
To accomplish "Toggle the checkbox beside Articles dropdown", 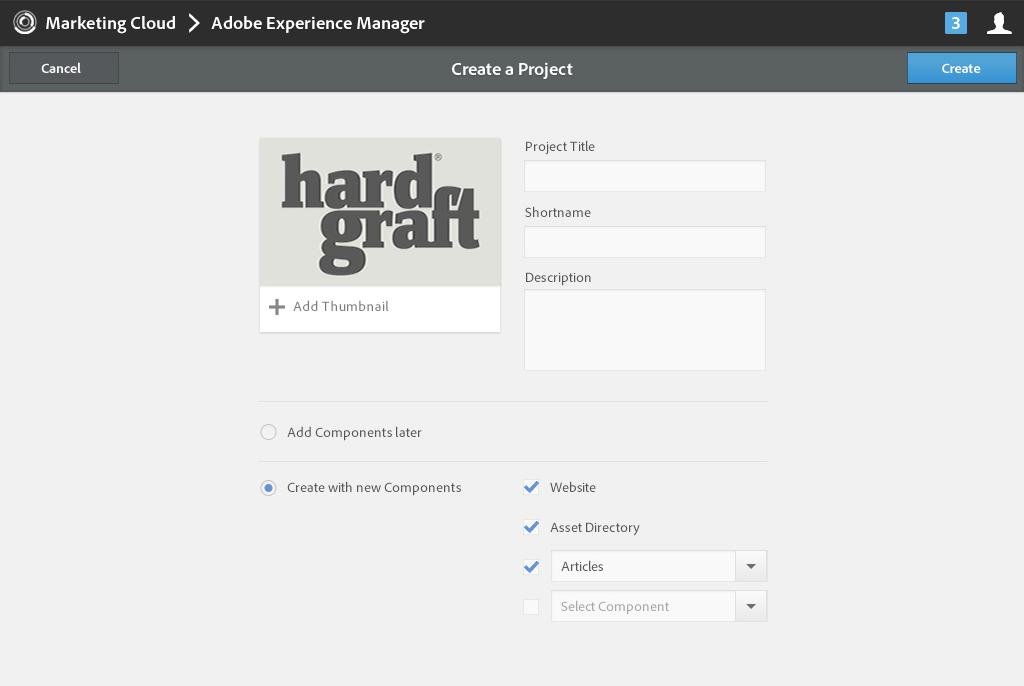I will (x=531, y=567).
